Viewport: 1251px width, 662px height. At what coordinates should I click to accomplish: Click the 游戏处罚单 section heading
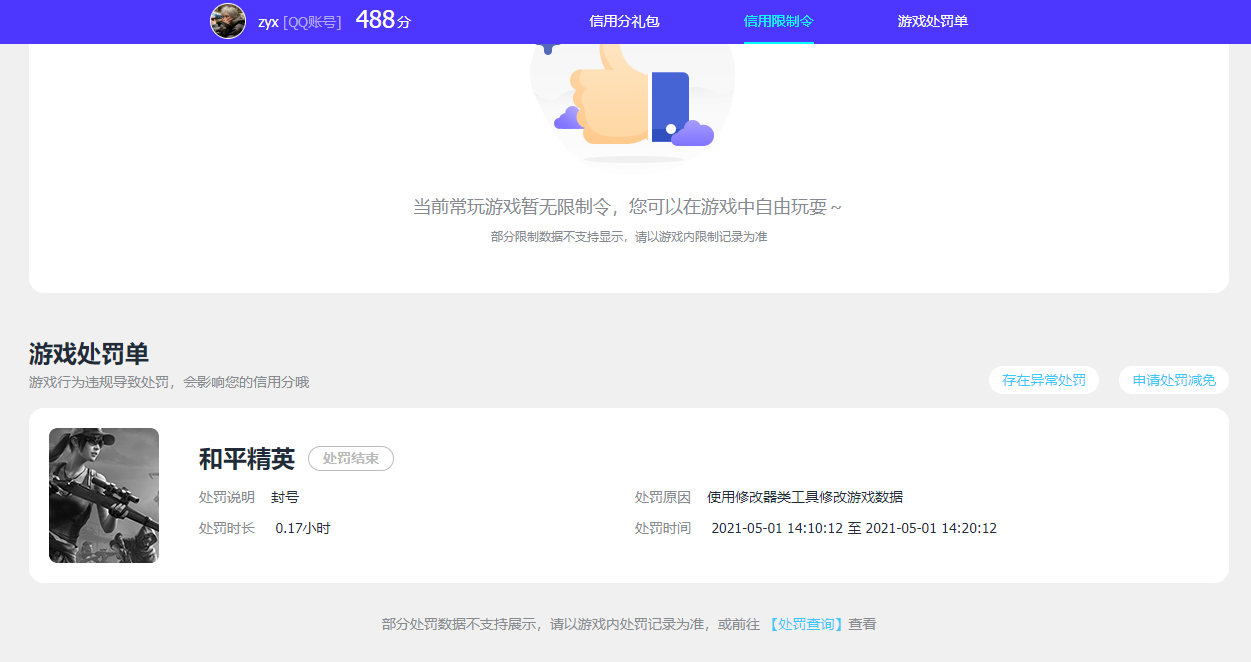(x=89, y=354)
